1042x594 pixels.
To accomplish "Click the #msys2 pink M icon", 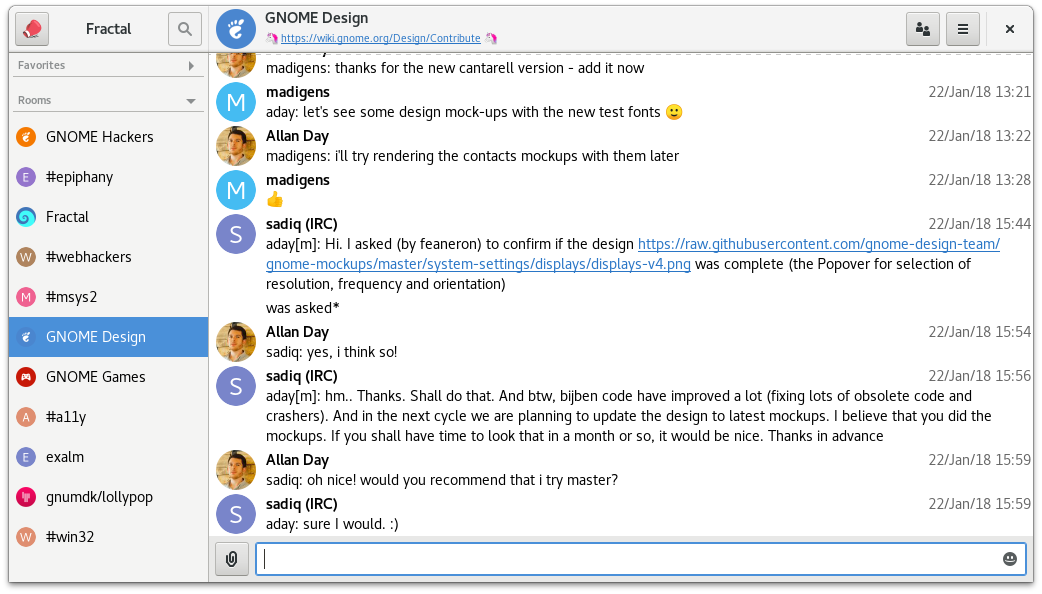I will click(x=26, y=296).
